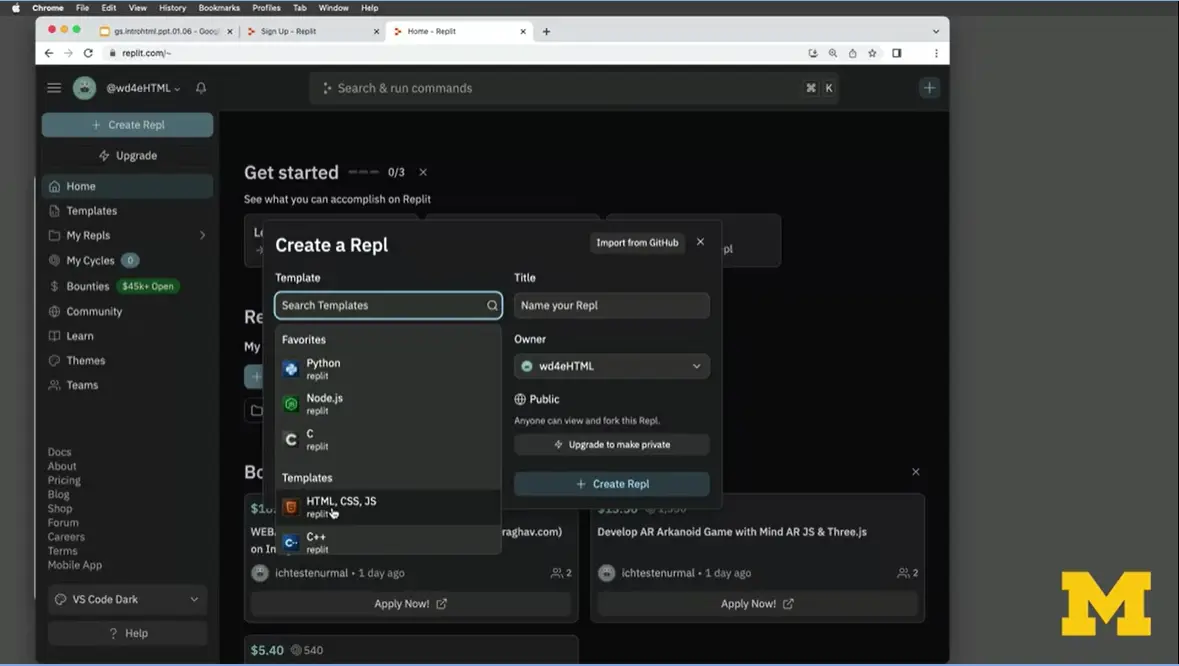This screenshot has width=1179, height=666.
Task: Click Import from GitHub
Action: coord(638,243)
